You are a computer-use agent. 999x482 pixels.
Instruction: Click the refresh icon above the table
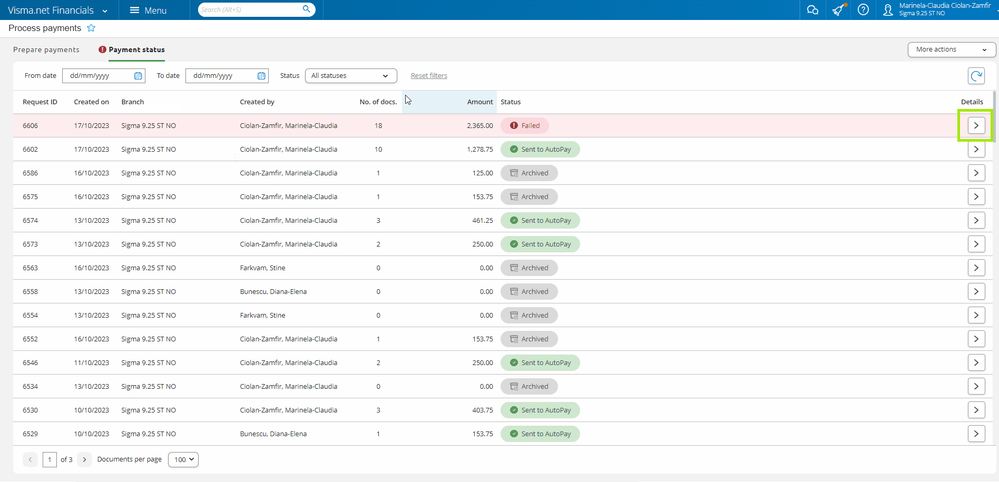pyautogui.click(x=976, y=76)
